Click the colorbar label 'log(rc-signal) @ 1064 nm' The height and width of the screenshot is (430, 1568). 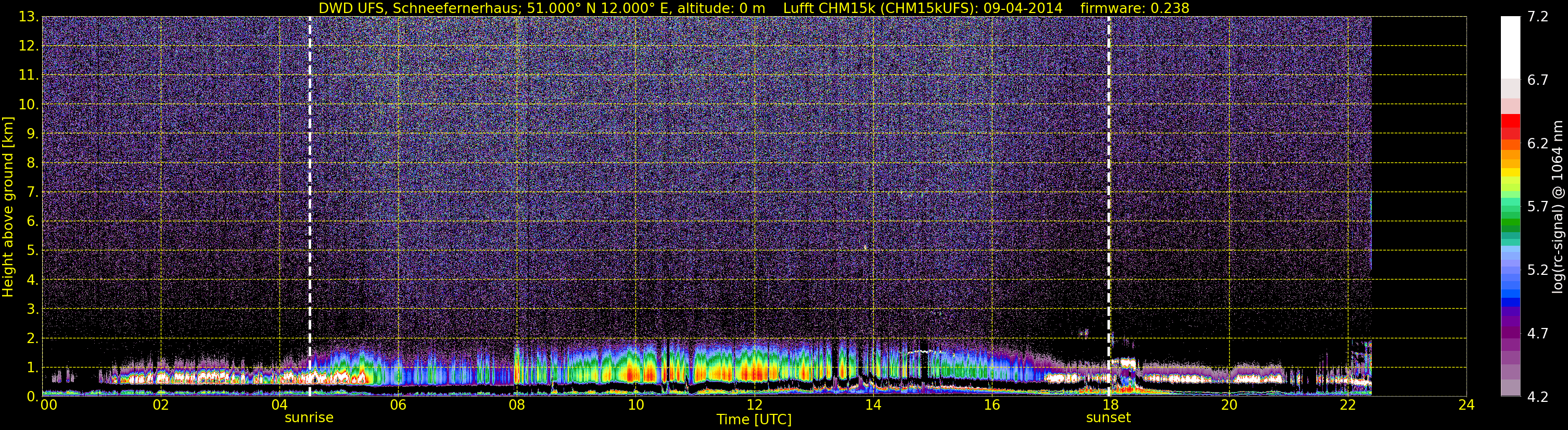click(1558, 207)
